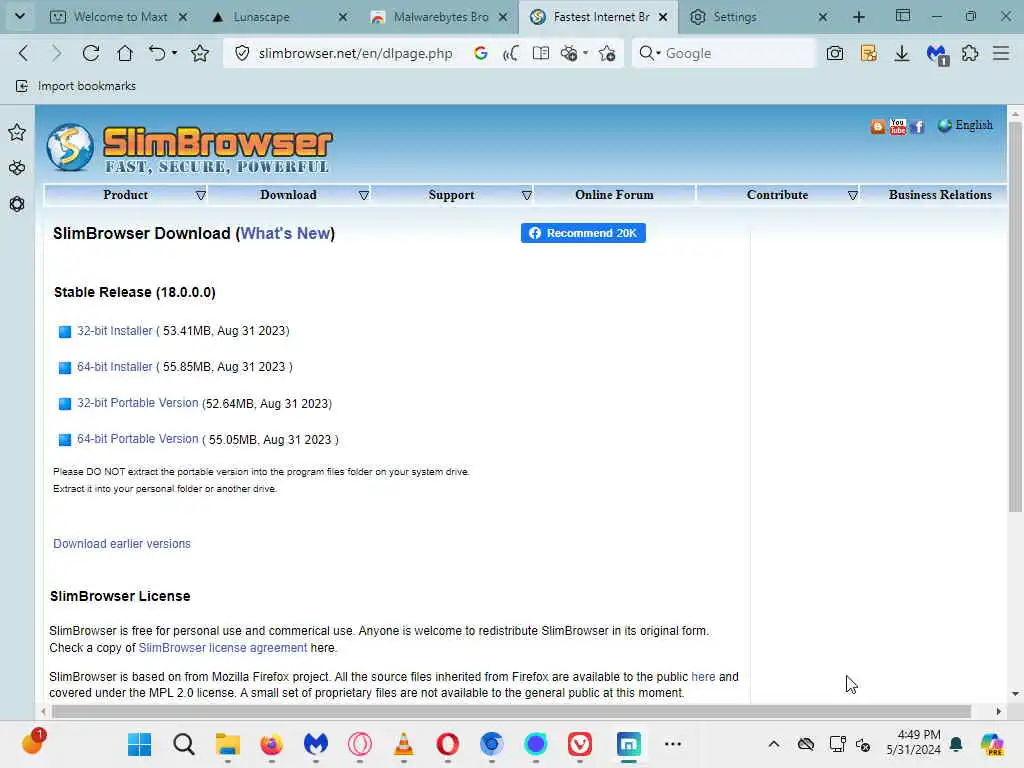Viewport: 1024px width, 768px height.
Task: Show hidden system tray icons
Action: [774, 744]
